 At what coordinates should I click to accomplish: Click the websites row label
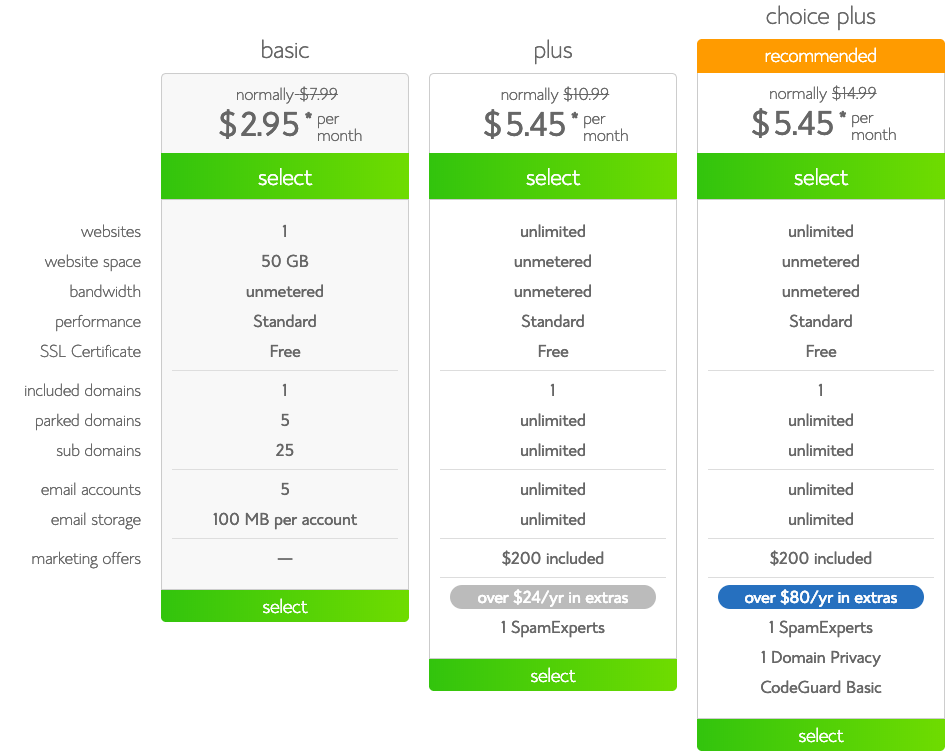coord(111,231)
